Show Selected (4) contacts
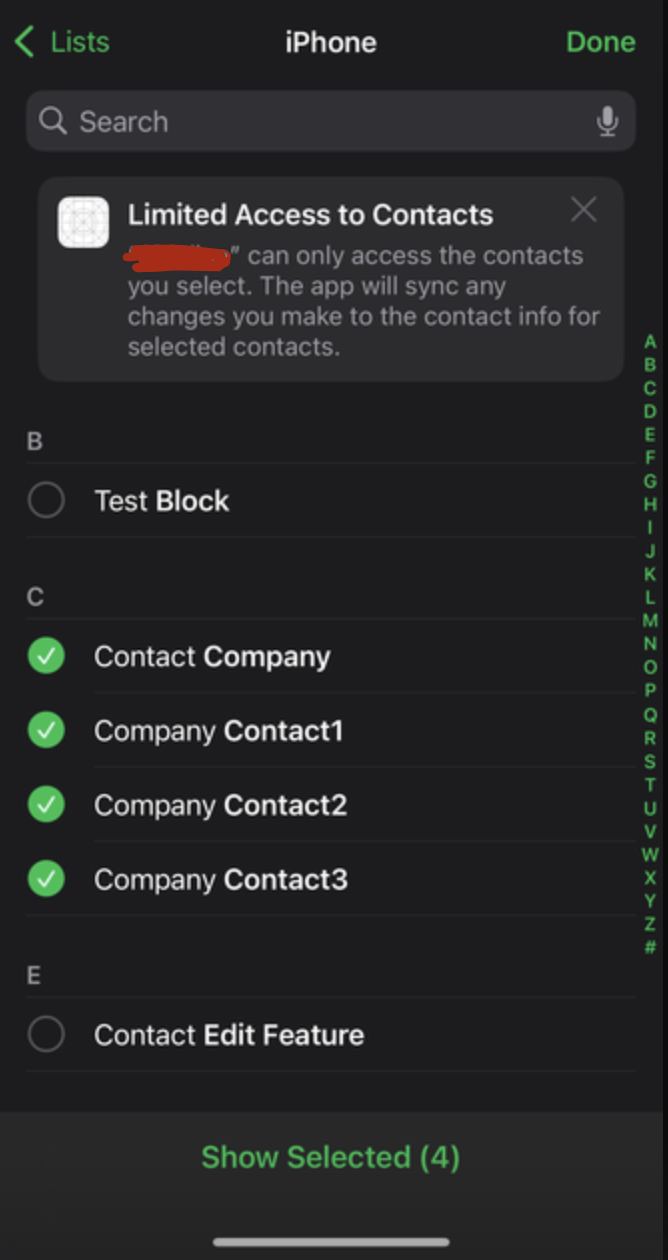The image size is (668, 1260). click(x=330, y=1157)
